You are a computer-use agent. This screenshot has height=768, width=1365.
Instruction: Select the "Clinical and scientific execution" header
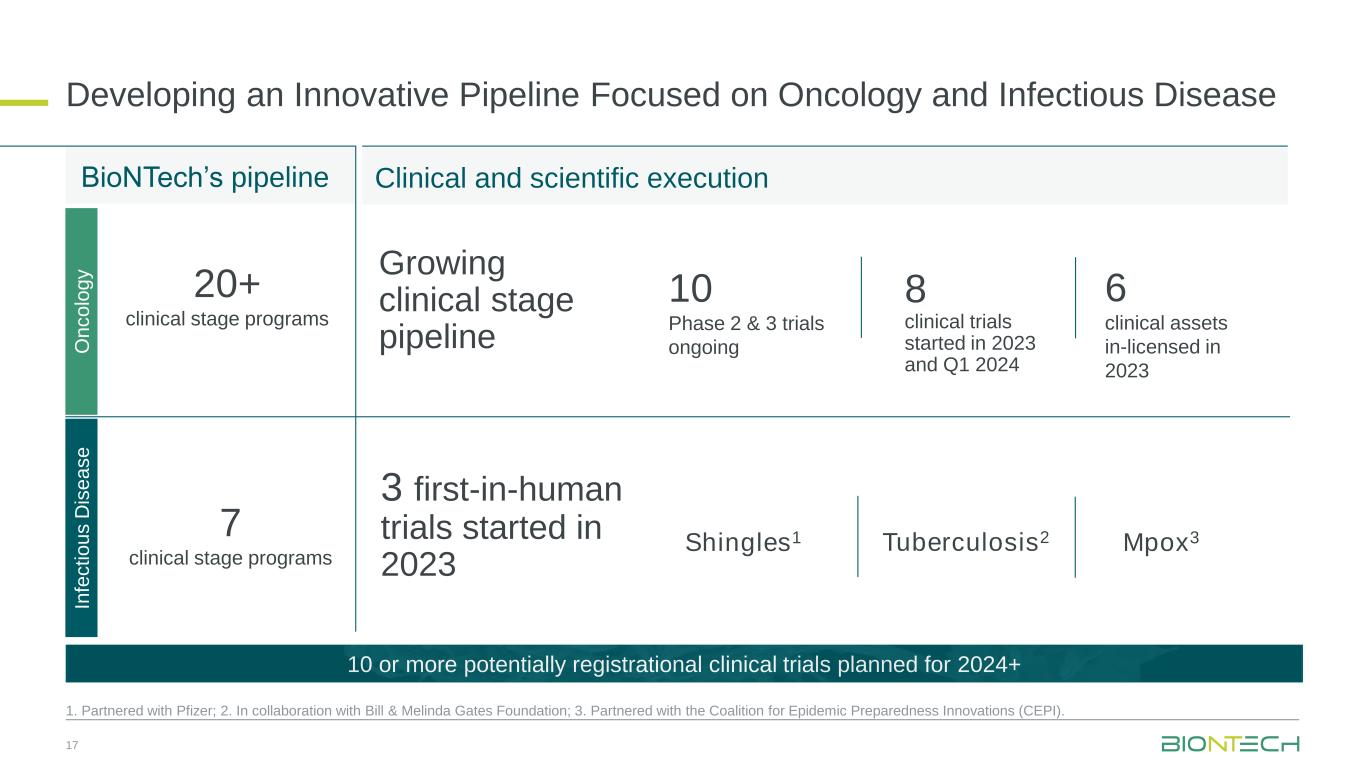[x=571, y=178]
